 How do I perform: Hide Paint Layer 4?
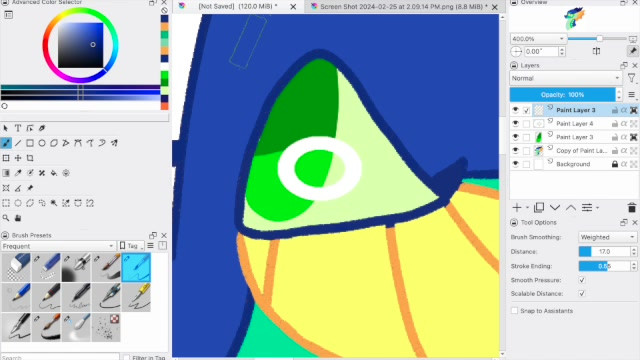point(516,124)
